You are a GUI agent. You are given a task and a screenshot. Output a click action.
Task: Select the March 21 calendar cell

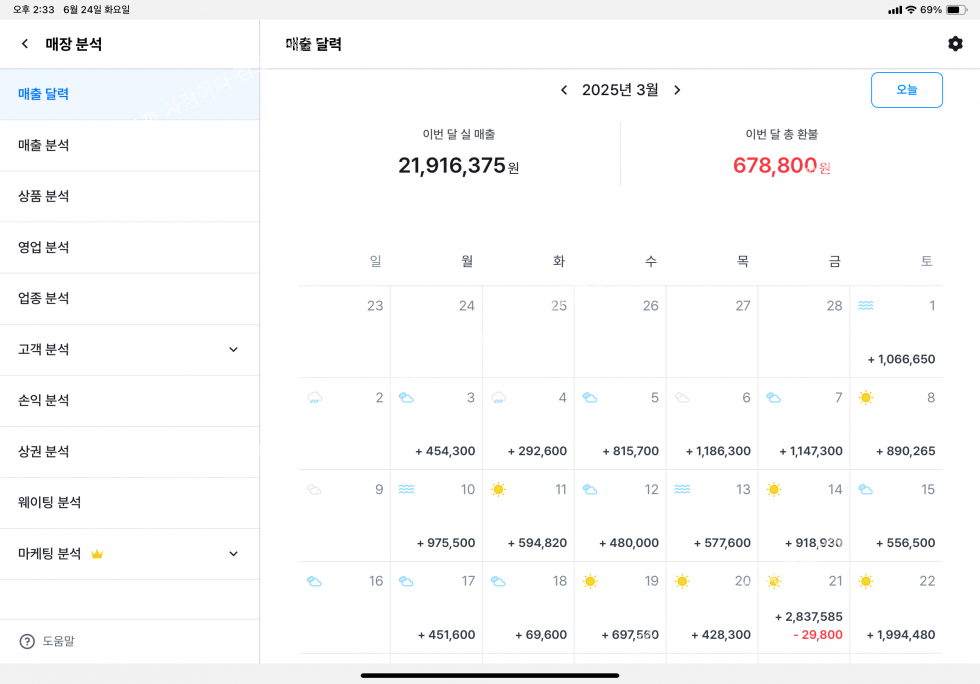click(x=804, y=607)
